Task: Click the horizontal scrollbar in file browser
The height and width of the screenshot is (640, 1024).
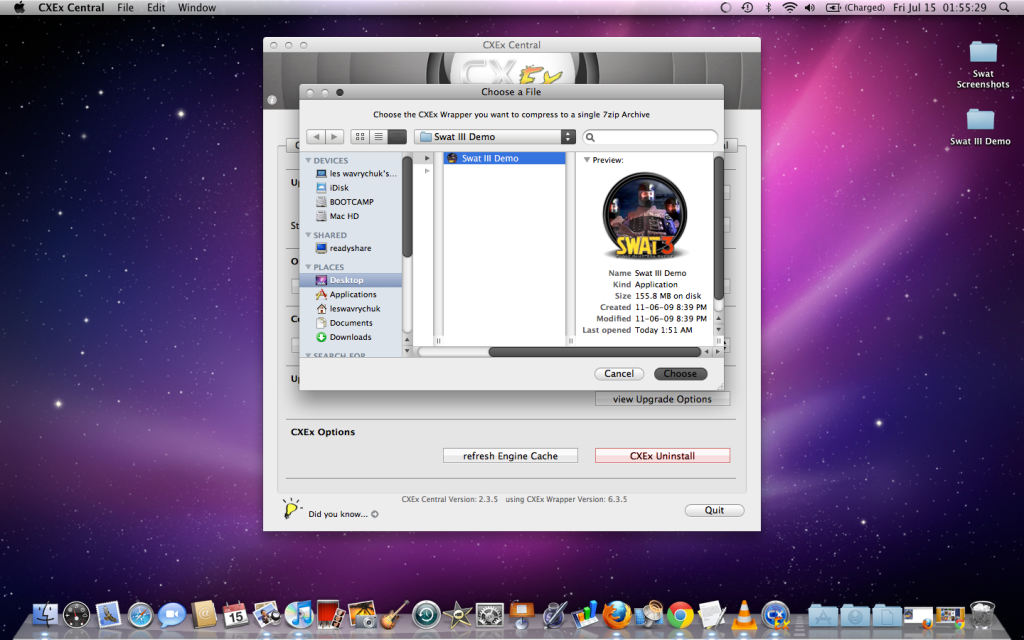Action: point(594,352)
